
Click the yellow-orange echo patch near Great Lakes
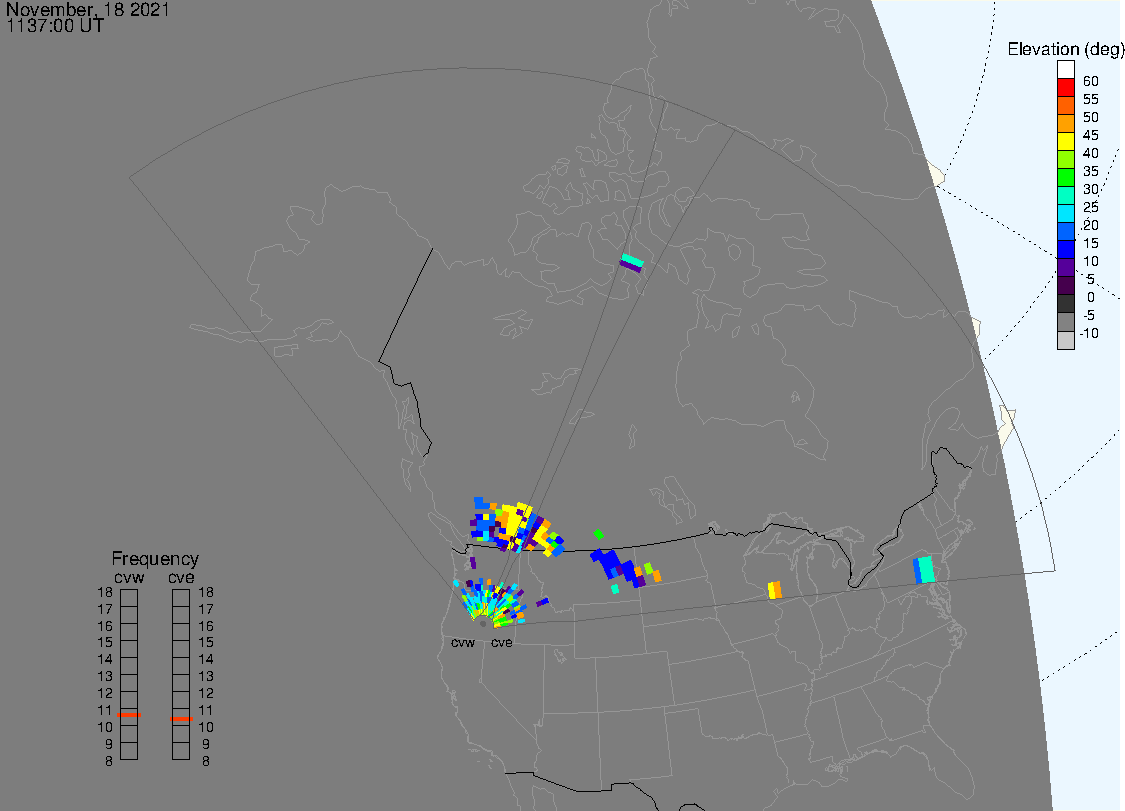(x=774, y=590)
